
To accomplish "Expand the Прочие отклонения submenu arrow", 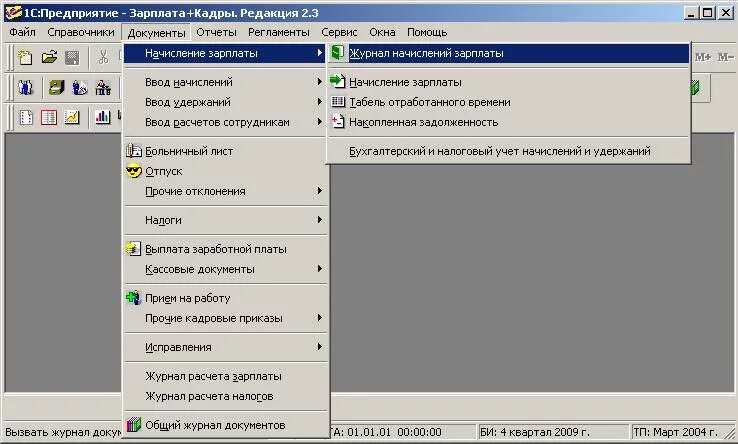I will 320,191.
